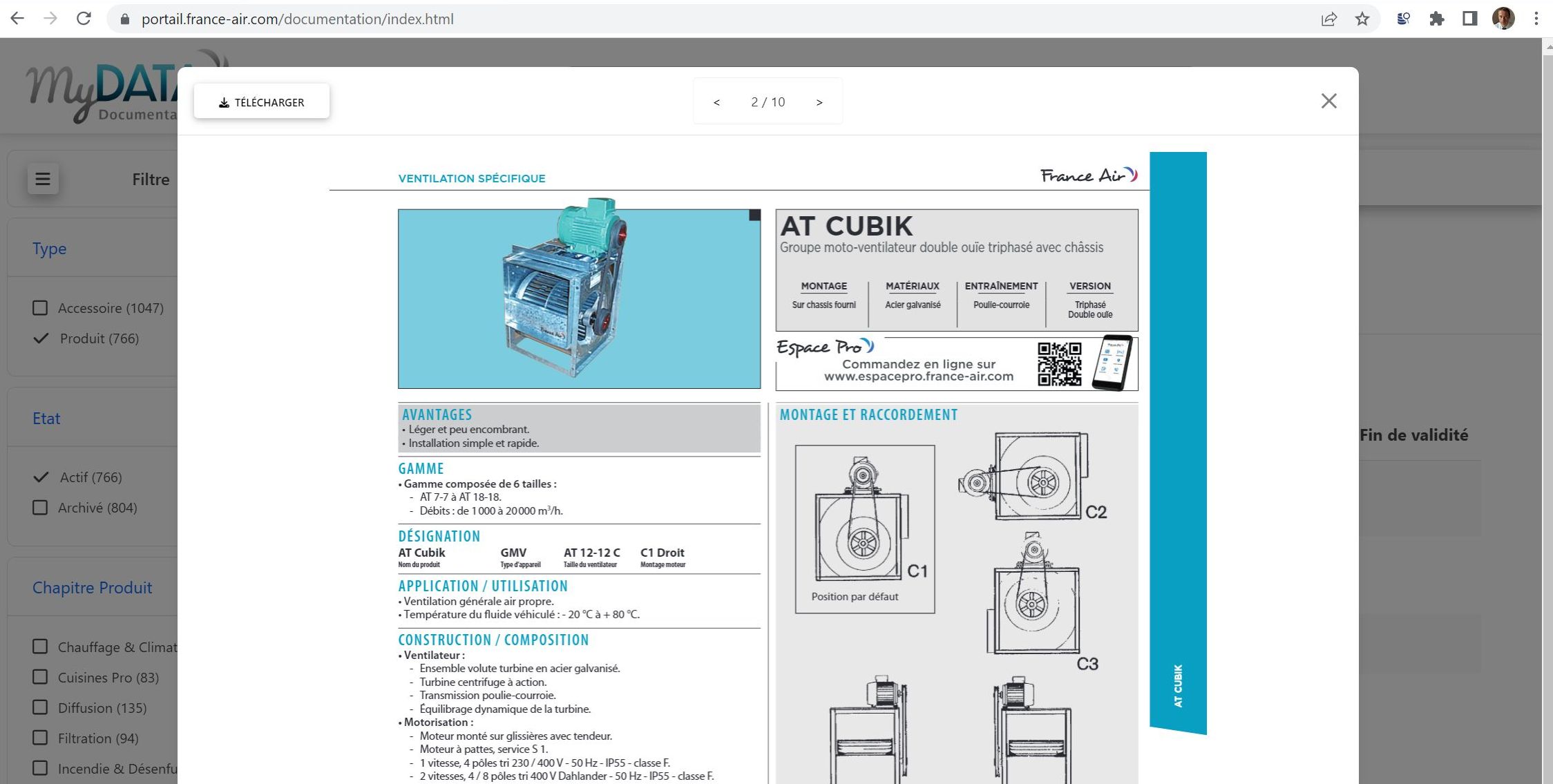The image size is (1553, 784).
Task: Expand the Type filter section
Action: (x=50, y=249)
